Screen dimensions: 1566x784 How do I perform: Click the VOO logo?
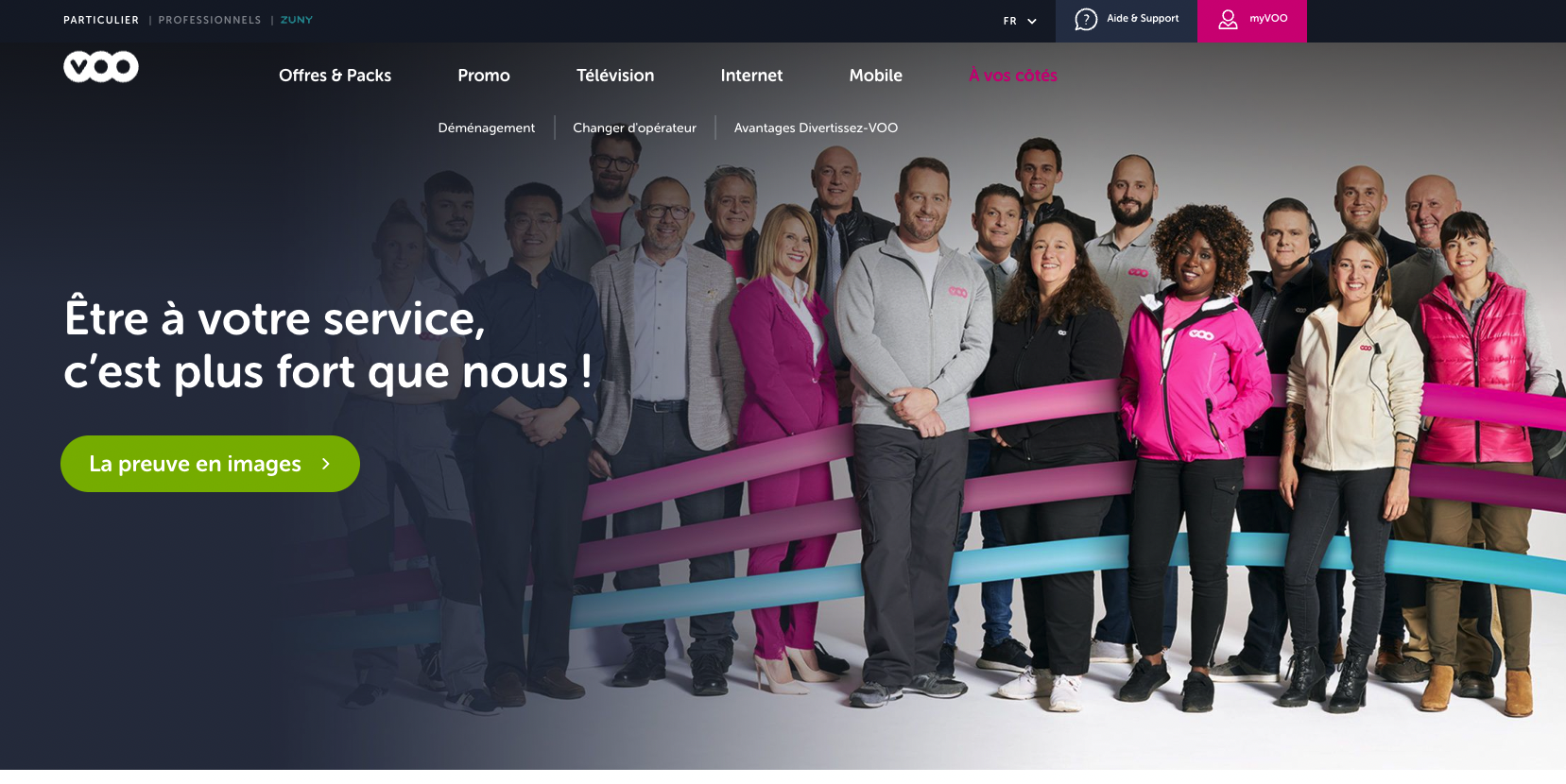101,66
